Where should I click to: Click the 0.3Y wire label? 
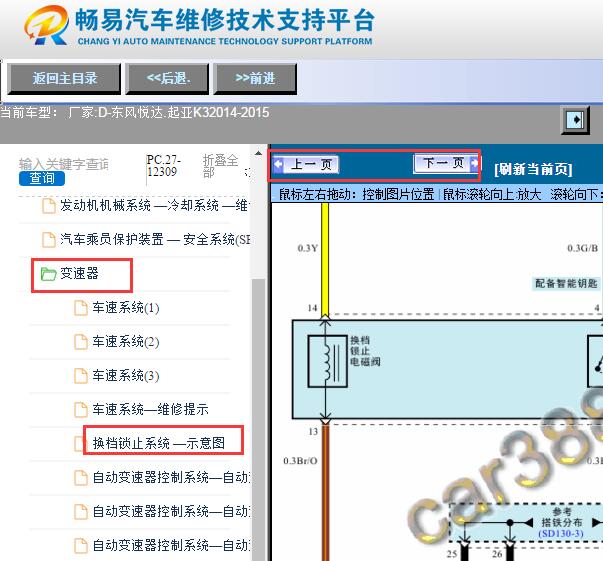coord(308,248)
